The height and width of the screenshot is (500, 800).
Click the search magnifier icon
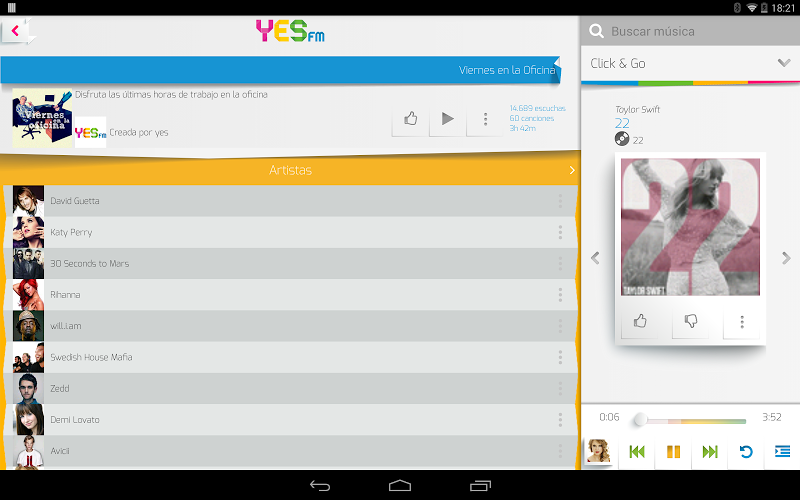596,31
